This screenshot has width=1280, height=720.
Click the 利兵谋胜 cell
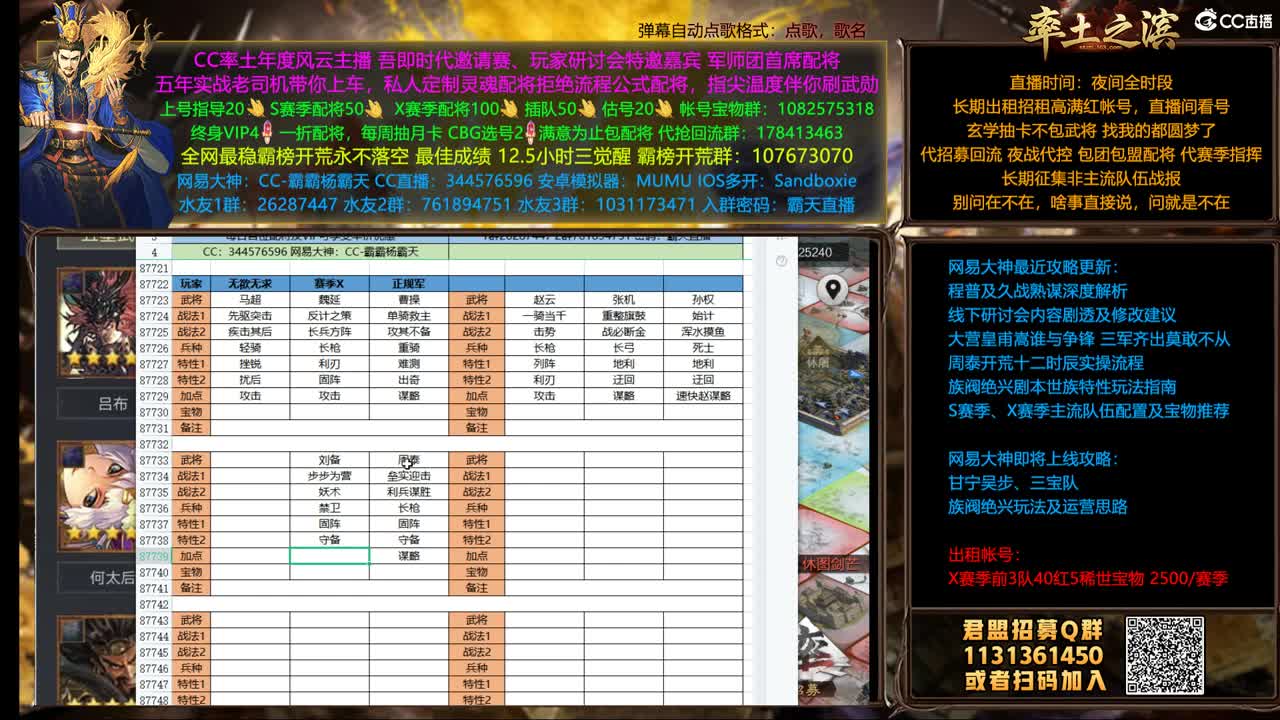point(409,492)
